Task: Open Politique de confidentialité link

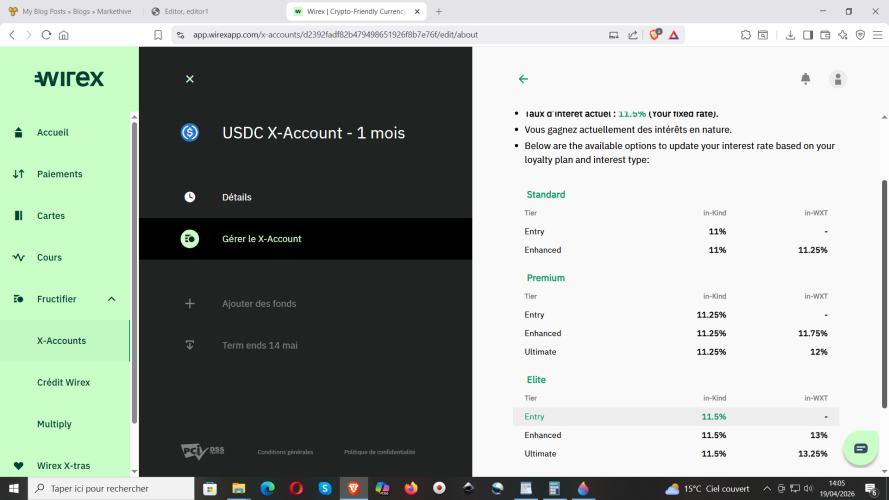Action: pos(379,452)
